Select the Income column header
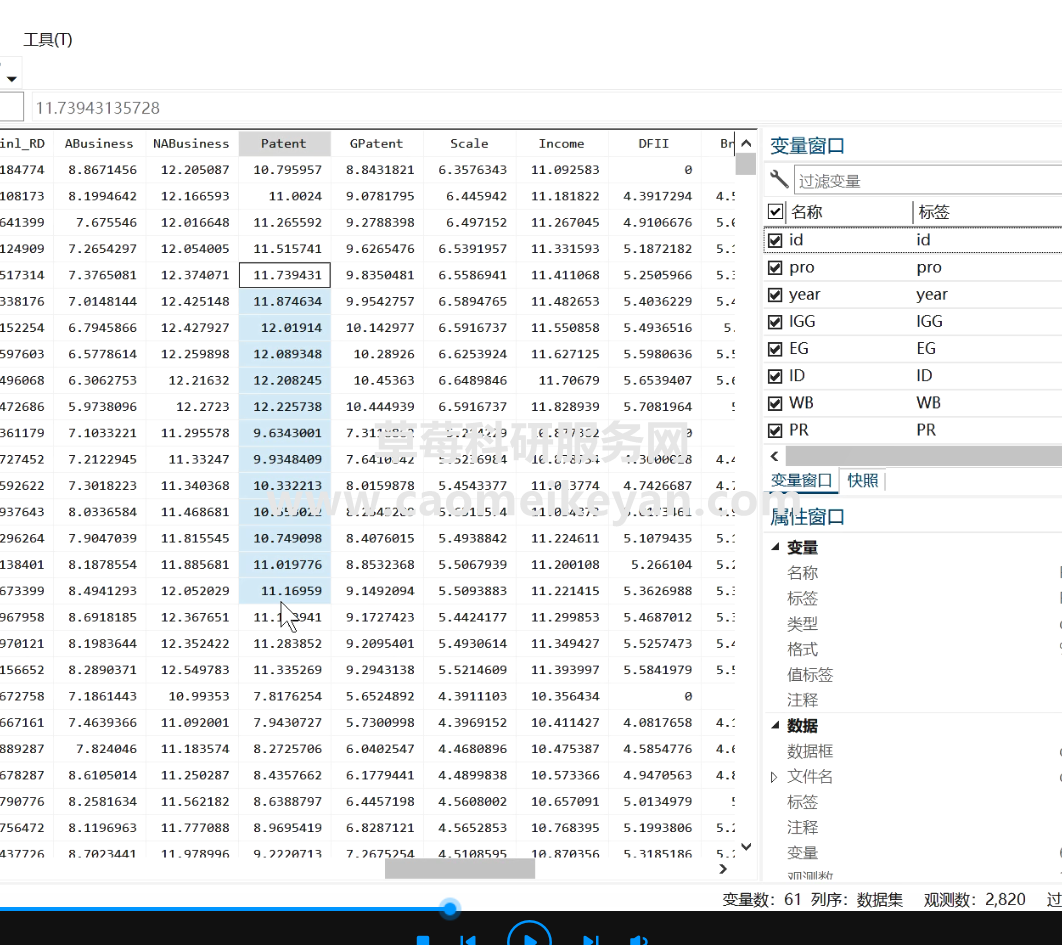The height and width of the screenshot is (945, 1062). point(561,144)
